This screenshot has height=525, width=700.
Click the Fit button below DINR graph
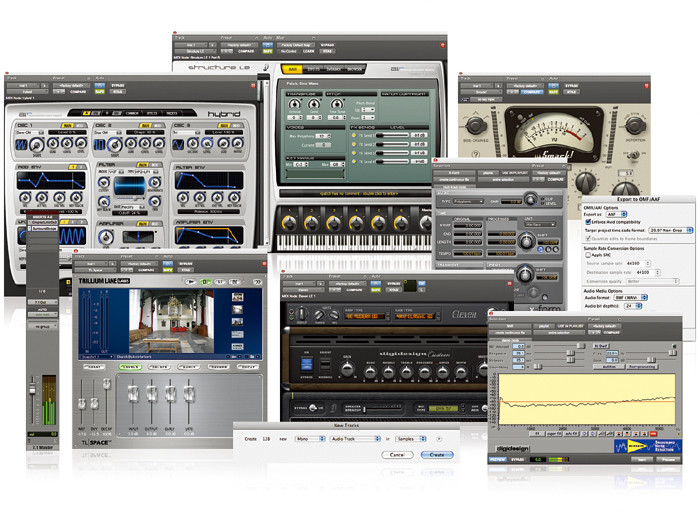[x=538, y=433]
